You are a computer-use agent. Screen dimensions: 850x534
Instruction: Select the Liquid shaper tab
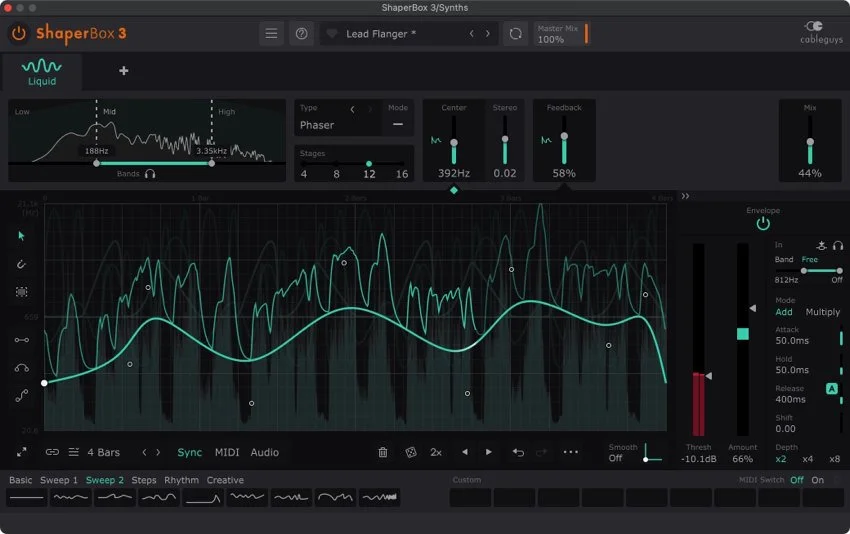click(42, 73)
